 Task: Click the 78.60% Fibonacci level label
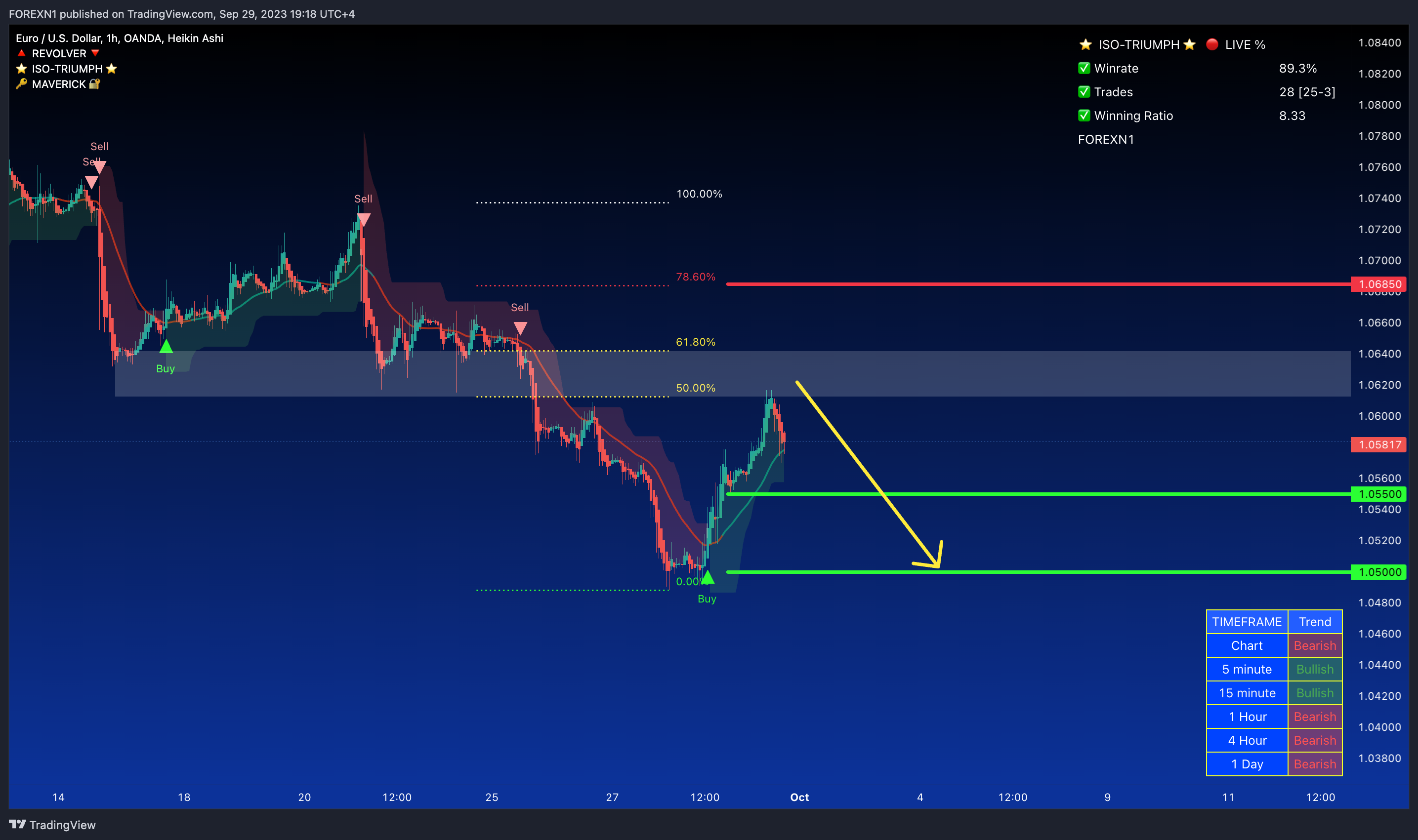click(695, 277)
